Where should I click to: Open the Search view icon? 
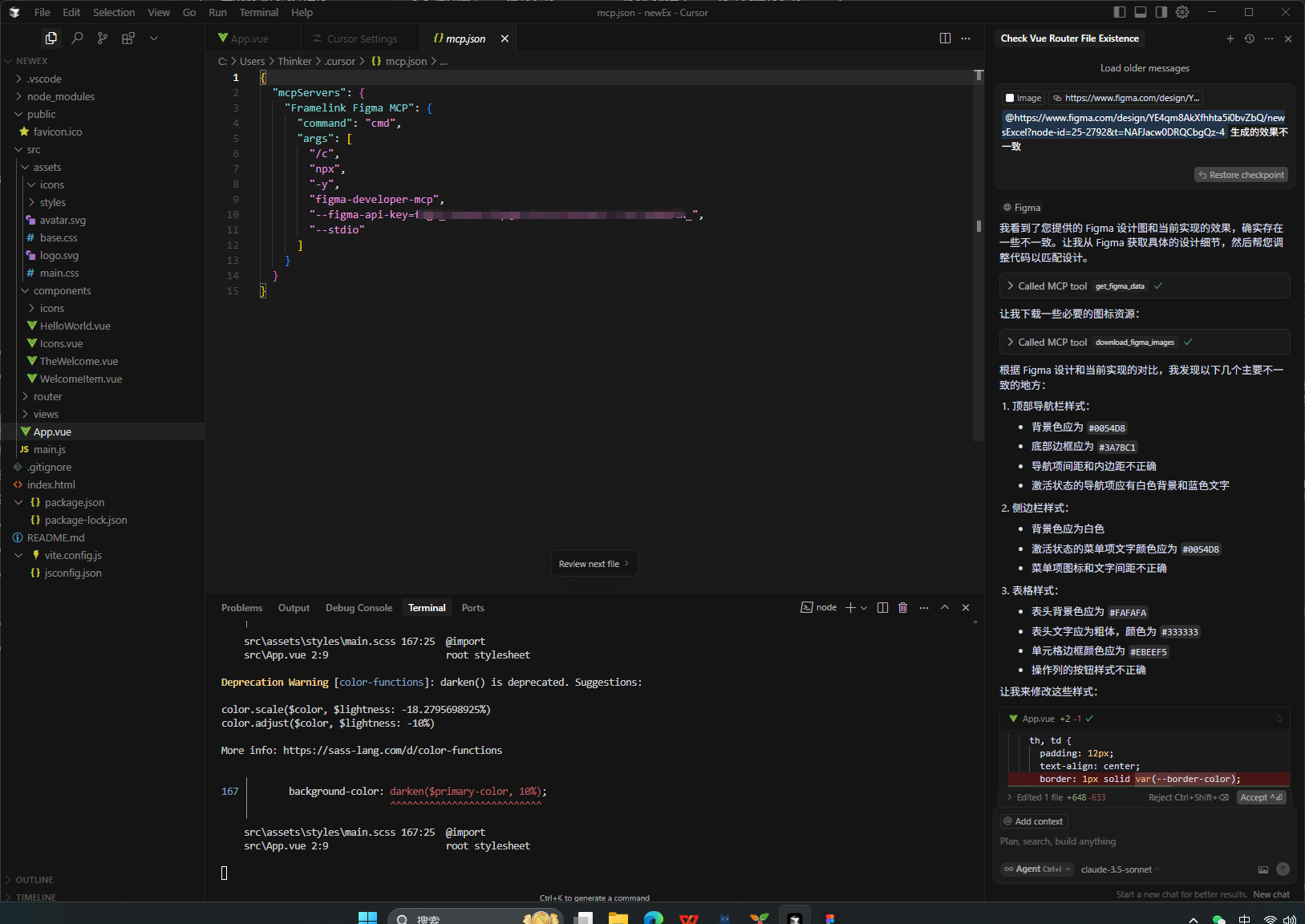(77, 38)
